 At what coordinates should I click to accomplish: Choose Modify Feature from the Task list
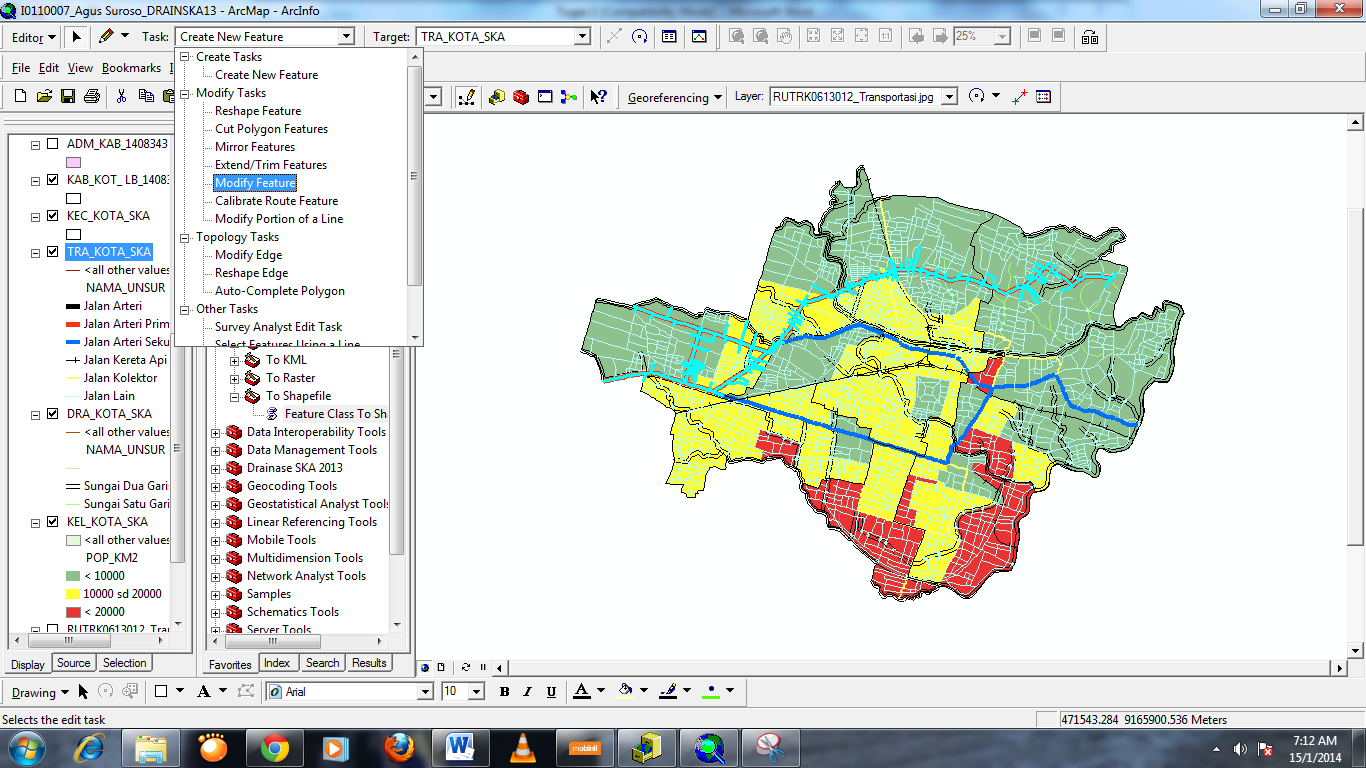point(255,182)
